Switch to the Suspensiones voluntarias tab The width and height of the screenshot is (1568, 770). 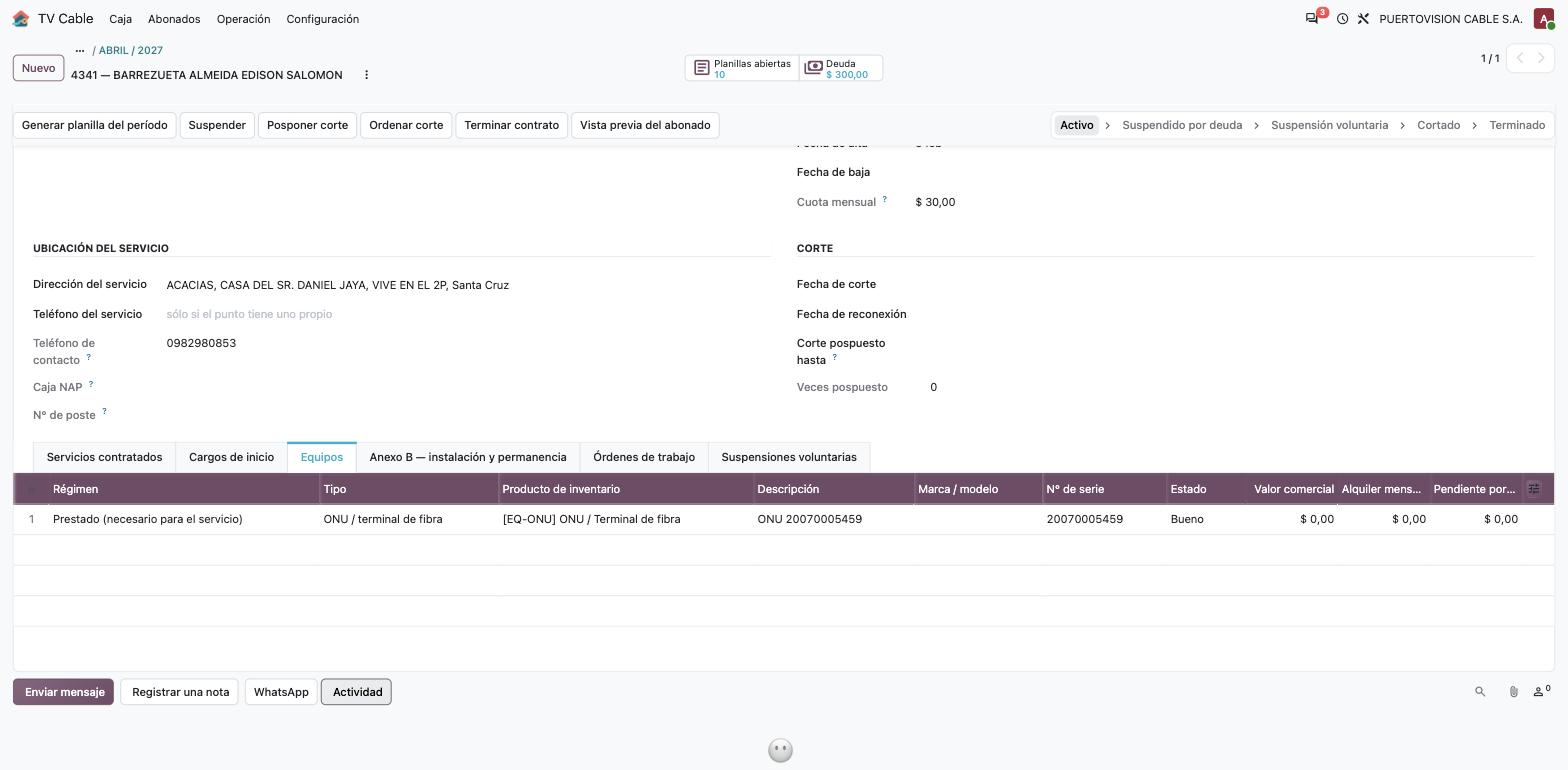[789, 457]
